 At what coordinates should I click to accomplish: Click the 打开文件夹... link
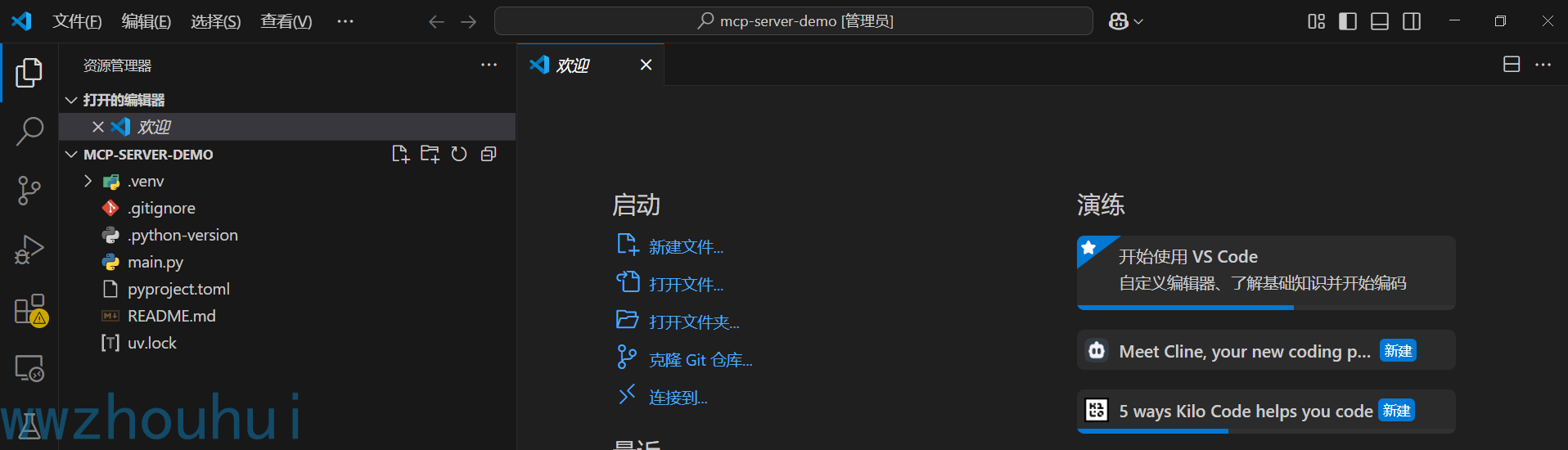[694, 322]
